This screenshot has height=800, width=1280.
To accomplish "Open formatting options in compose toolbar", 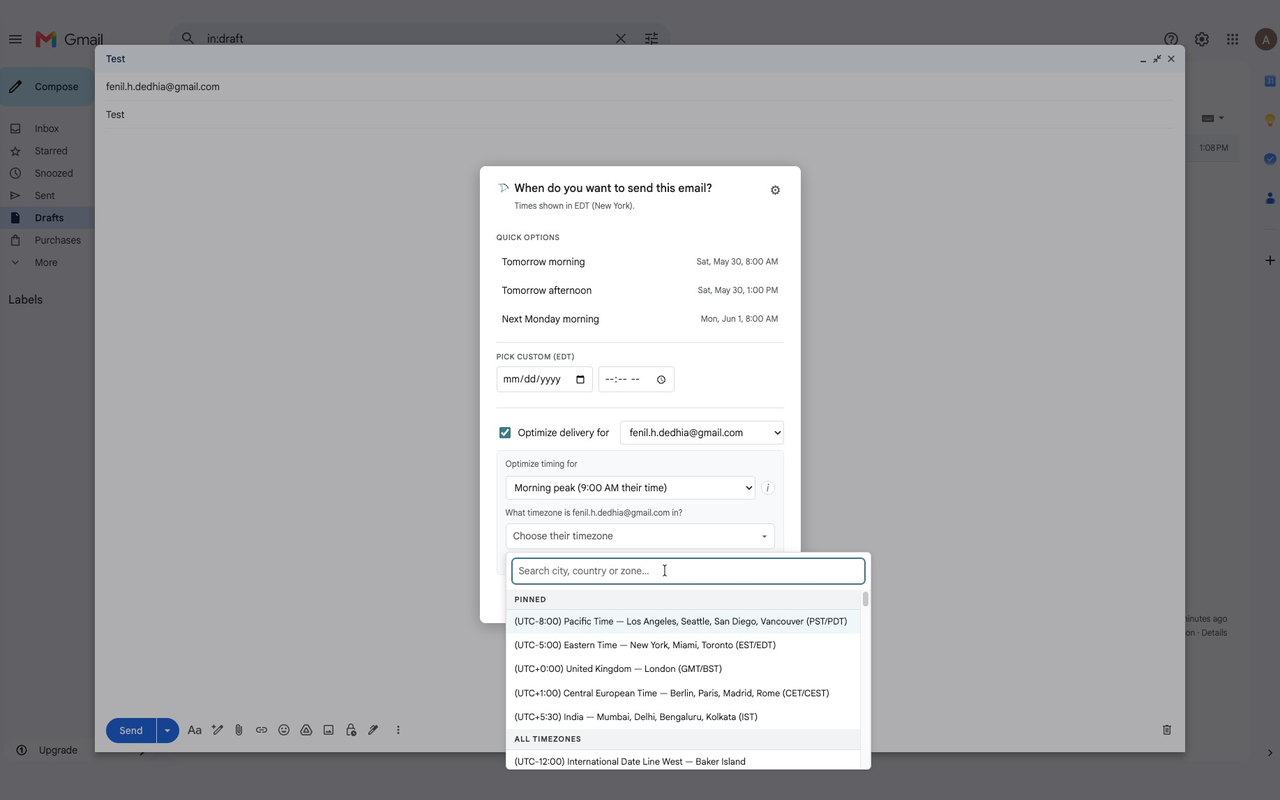I will [195, 730].
